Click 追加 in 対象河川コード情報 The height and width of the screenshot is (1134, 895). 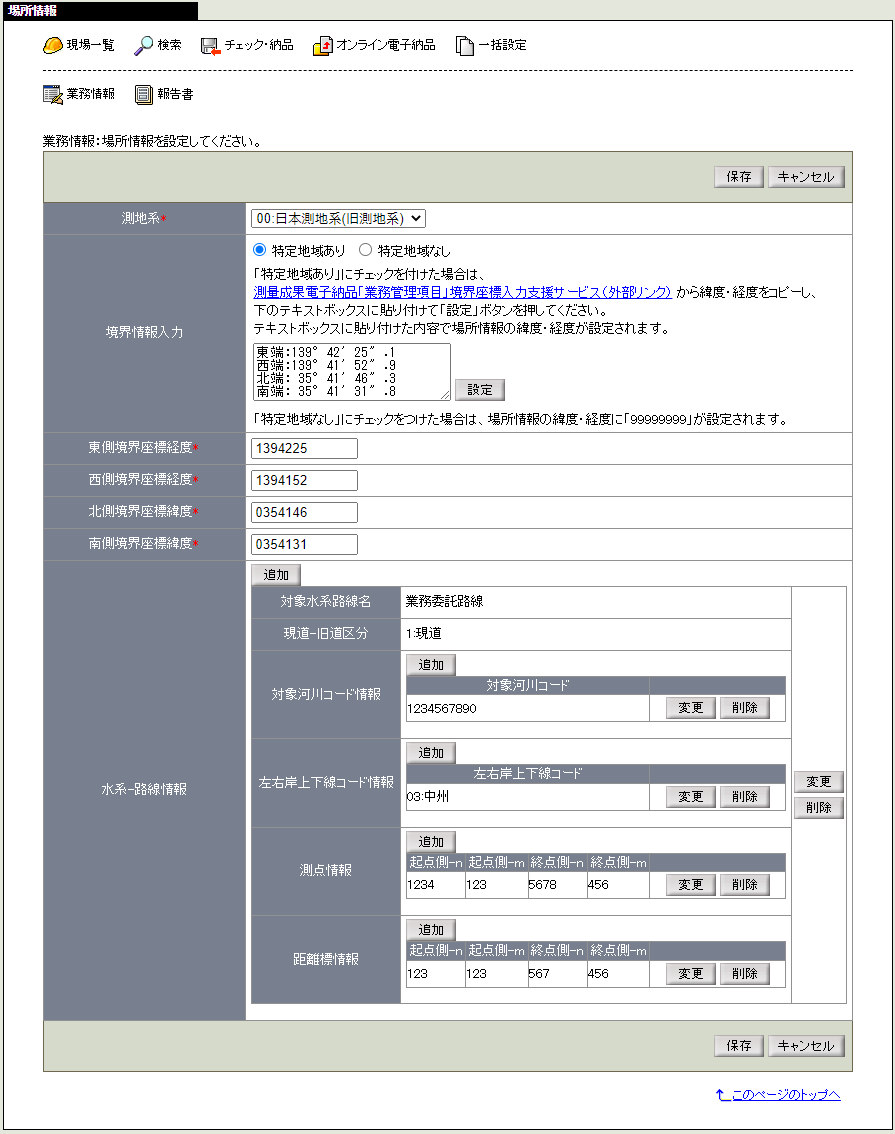click(431, 665)
